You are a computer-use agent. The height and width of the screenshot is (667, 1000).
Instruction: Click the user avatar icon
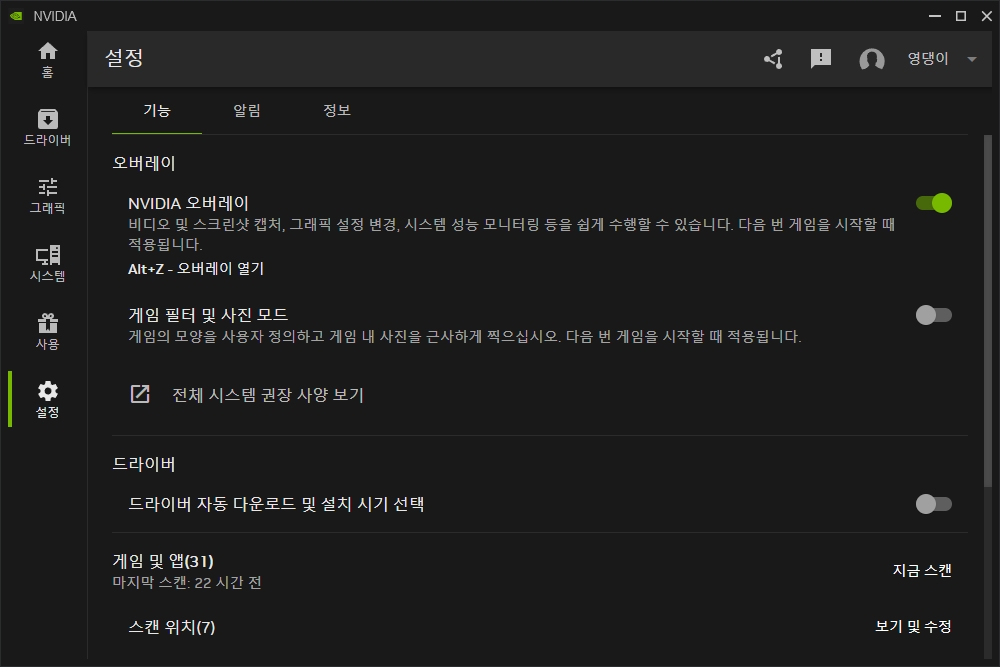point(872,59)
